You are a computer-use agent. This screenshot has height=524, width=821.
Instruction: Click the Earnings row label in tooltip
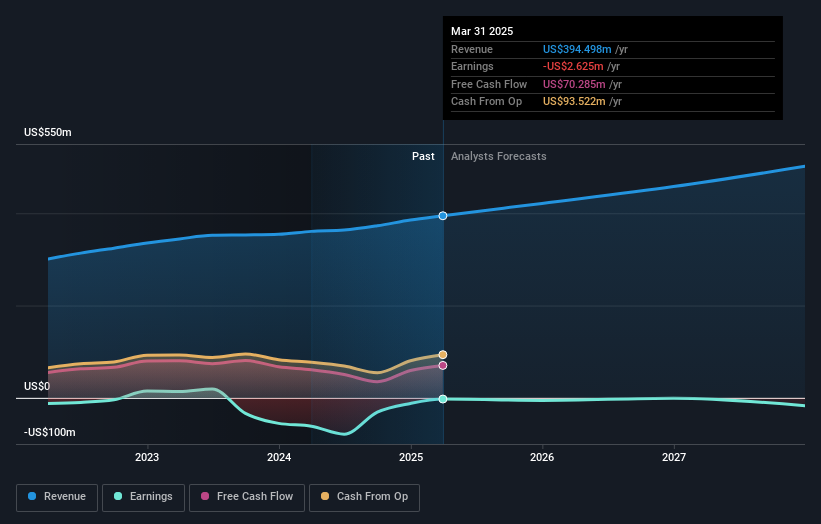472,66
